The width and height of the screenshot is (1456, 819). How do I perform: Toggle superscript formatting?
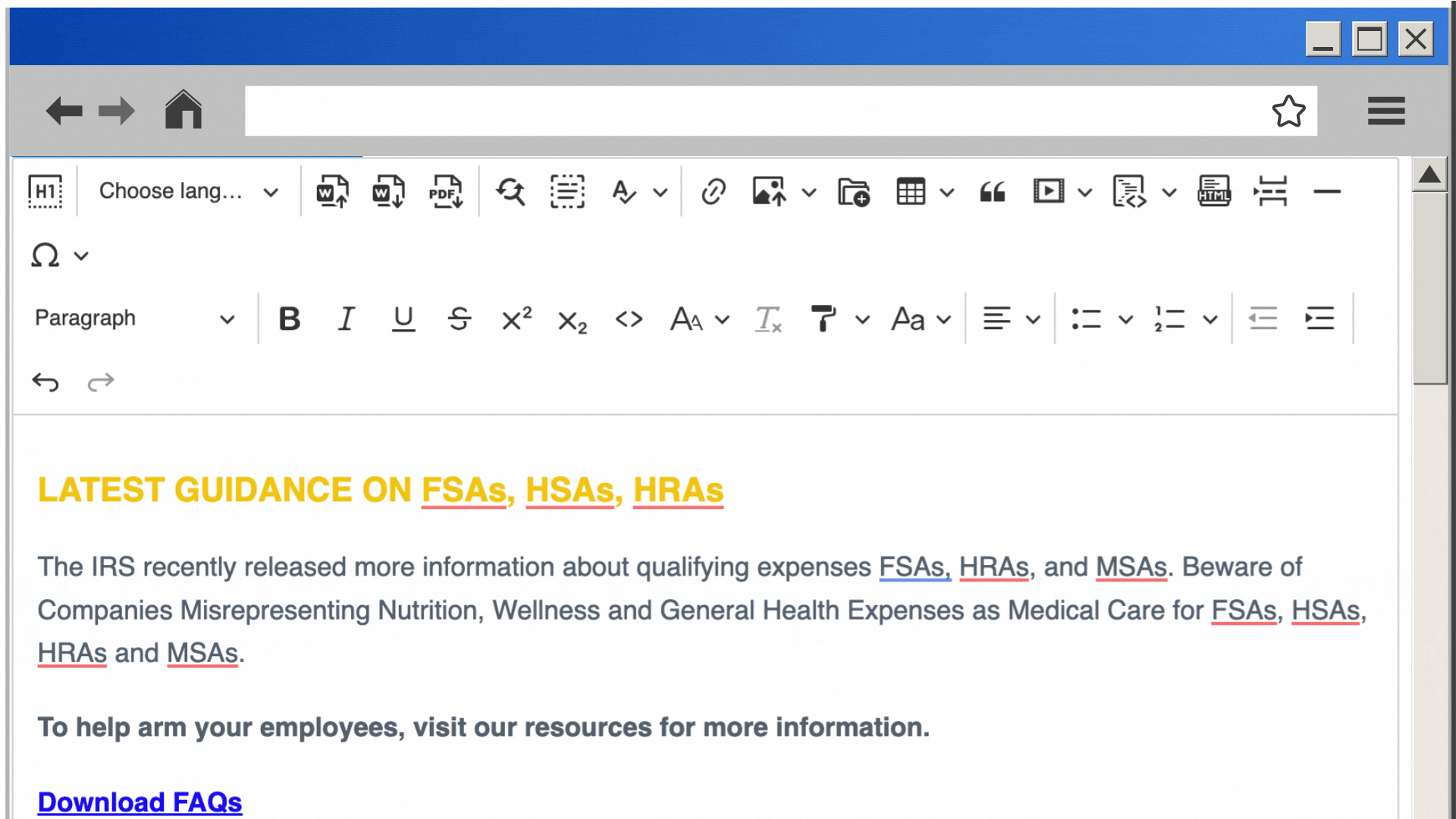pos(514,318)
